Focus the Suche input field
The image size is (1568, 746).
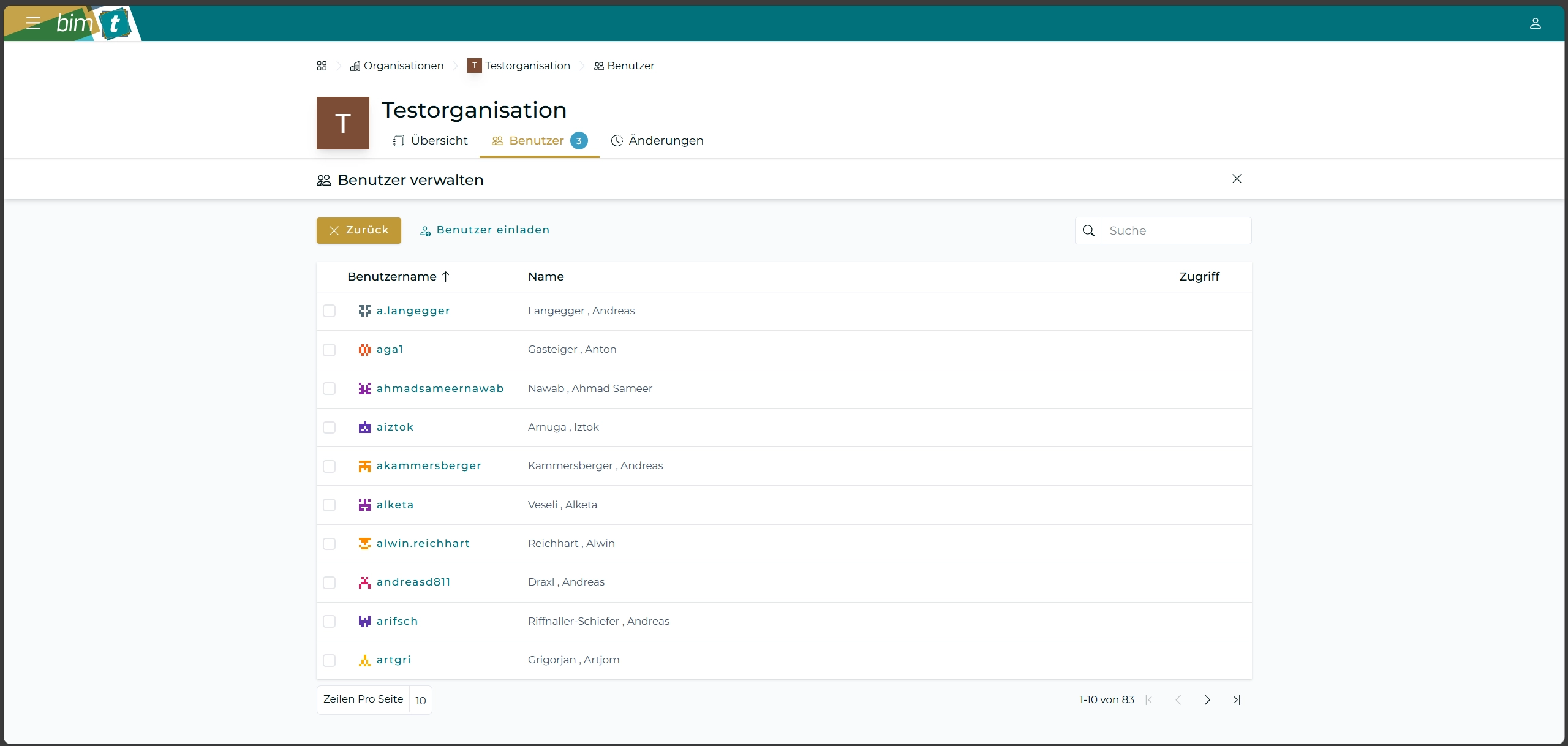pos(1176,231)
